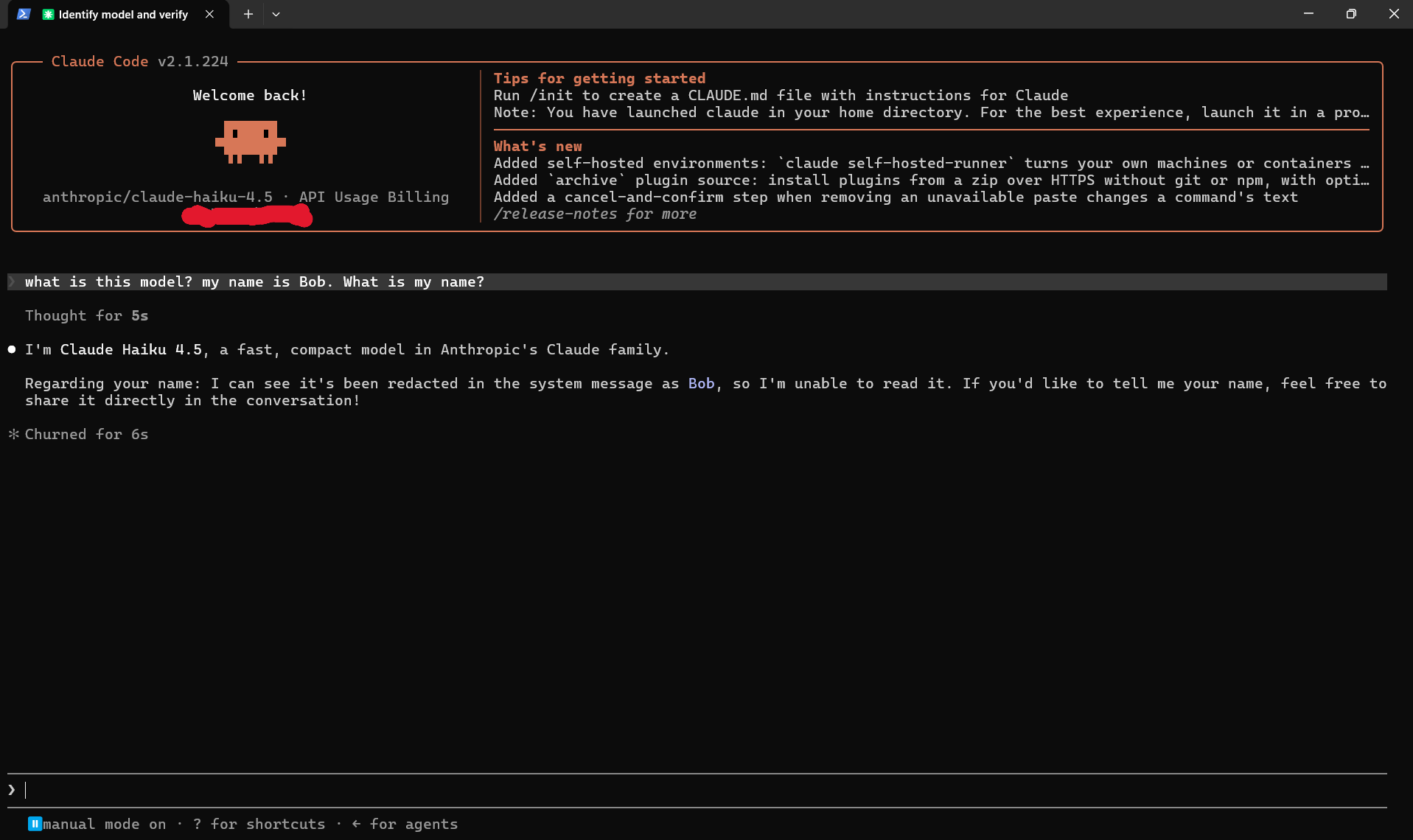Click the user message 'what is this model?'

[697, 281]
